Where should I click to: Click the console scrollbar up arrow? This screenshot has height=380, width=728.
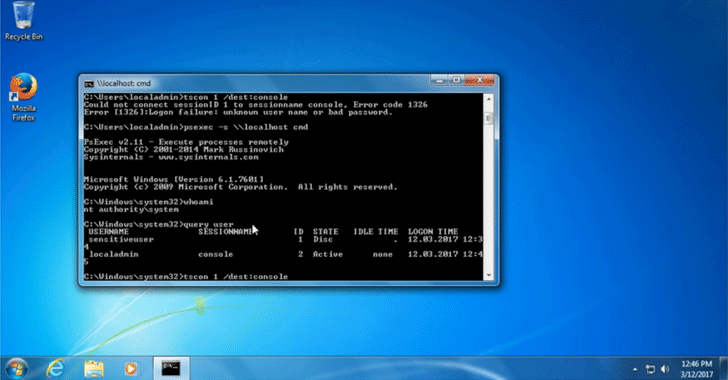(x=488, y=99)
